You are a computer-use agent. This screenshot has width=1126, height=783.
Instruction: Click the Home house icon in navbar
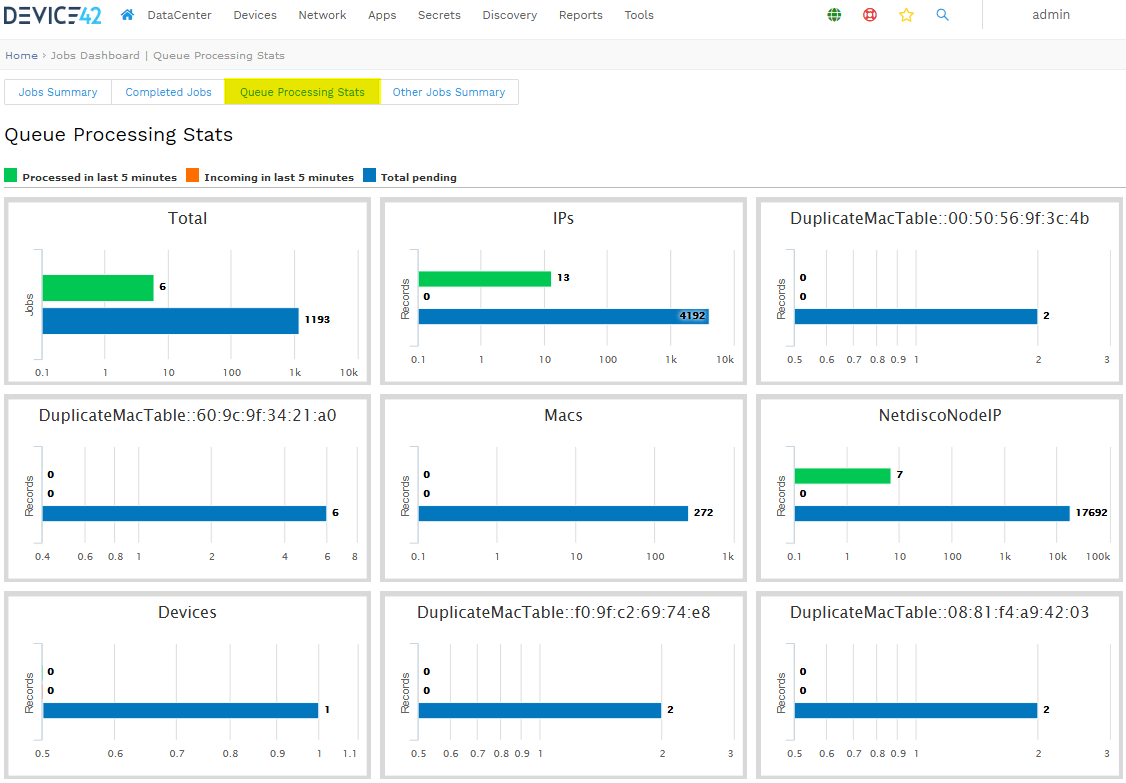(x=127, y=15)
